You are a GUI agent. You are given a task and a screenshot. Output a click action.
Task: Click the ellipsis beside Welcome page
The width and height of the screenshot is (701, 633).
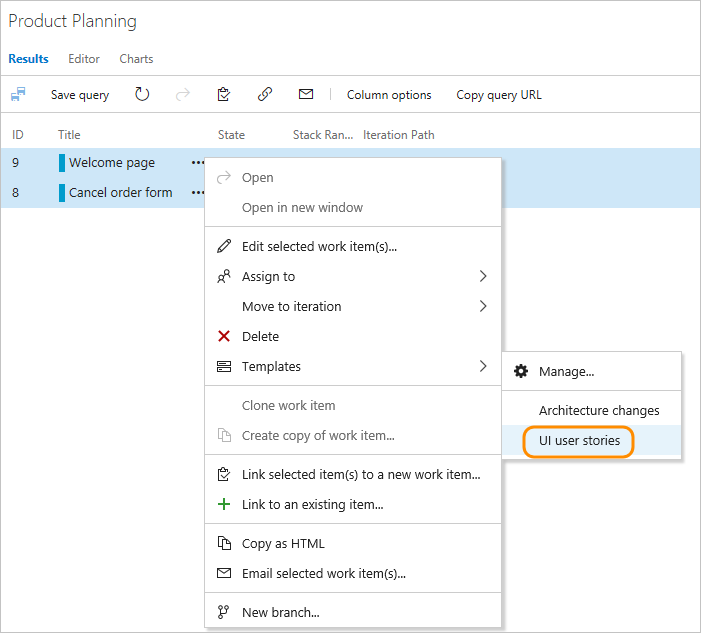198,163
